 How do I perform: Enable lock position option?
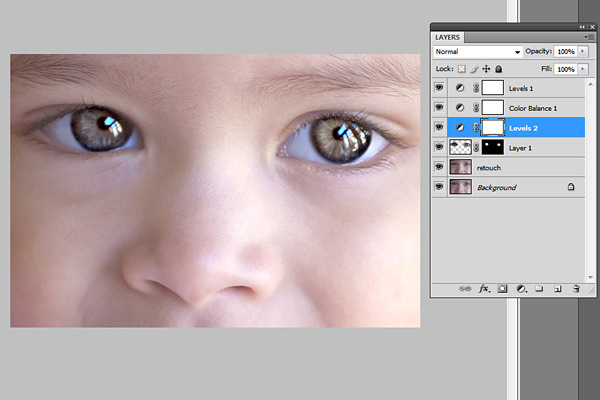[486, 69]
